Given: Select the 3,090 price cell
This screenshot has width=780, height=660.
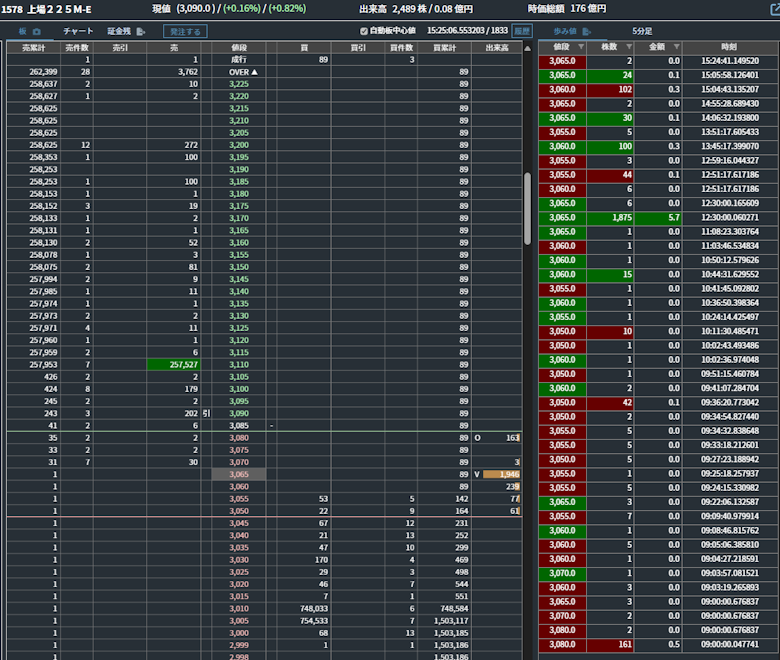Looking at the screenshot, I should pyautogui.click(x=239, y=413).
